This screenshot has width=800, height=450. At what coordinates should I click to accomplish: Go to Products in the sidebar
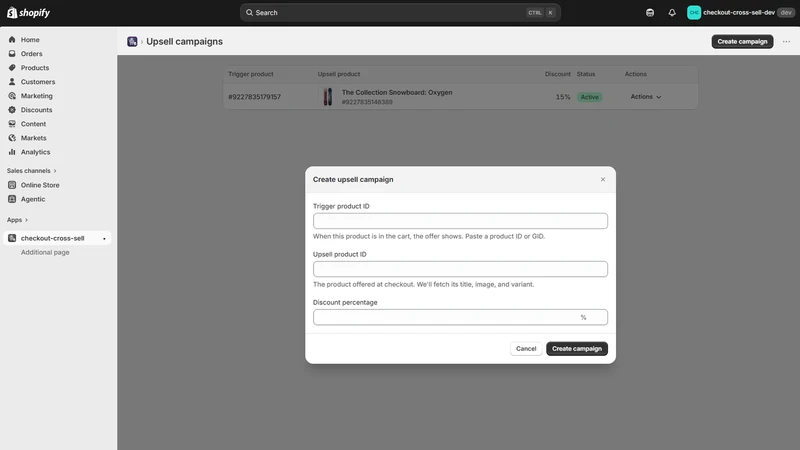coord(35,67)
